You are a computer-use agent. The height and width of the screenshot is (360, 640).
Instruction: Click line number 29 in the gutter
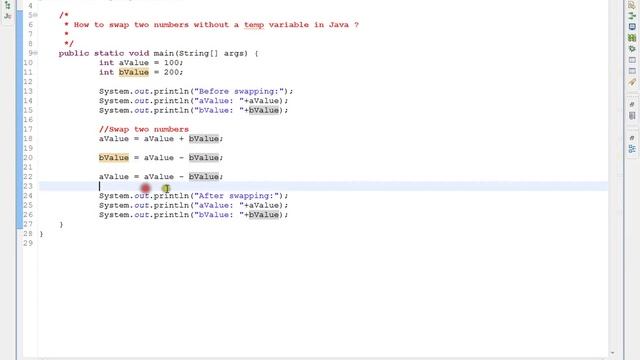pos(28,243)
